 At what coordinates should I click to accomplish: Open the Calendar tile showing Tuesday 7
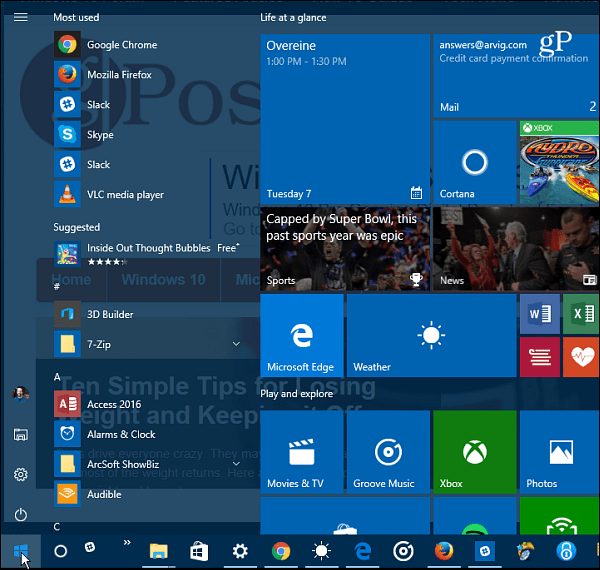(x=345, y=119)
